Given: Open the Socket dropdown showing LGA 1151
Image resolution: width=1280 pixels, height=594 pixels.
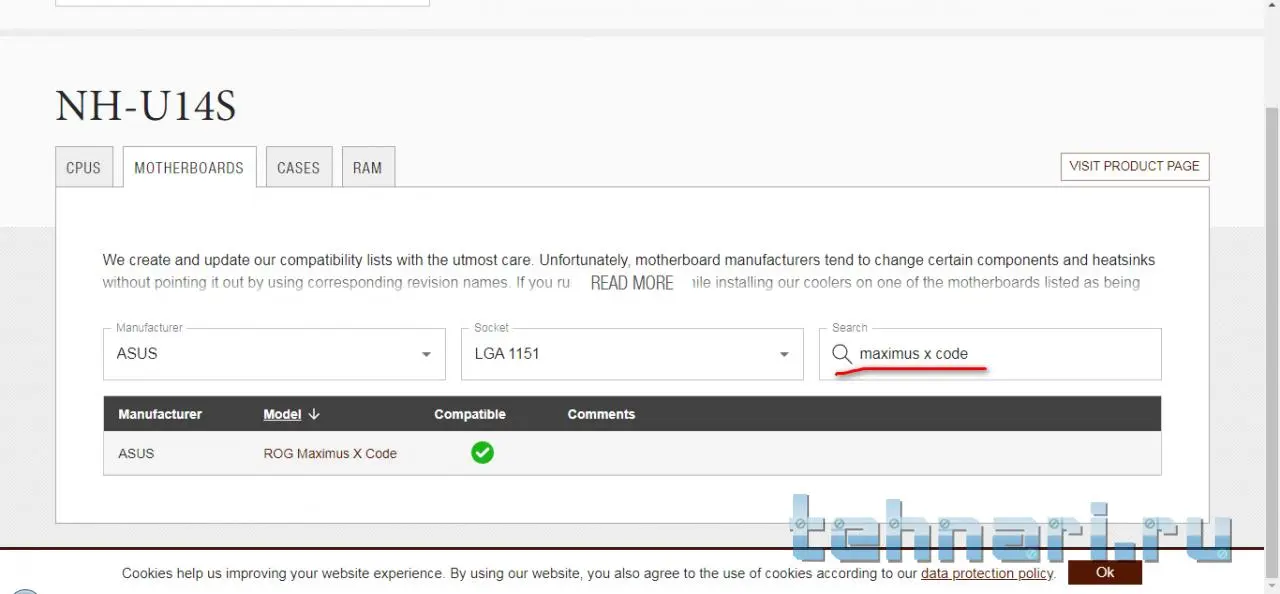Looking at the screenshot, I should pos(632,354).
